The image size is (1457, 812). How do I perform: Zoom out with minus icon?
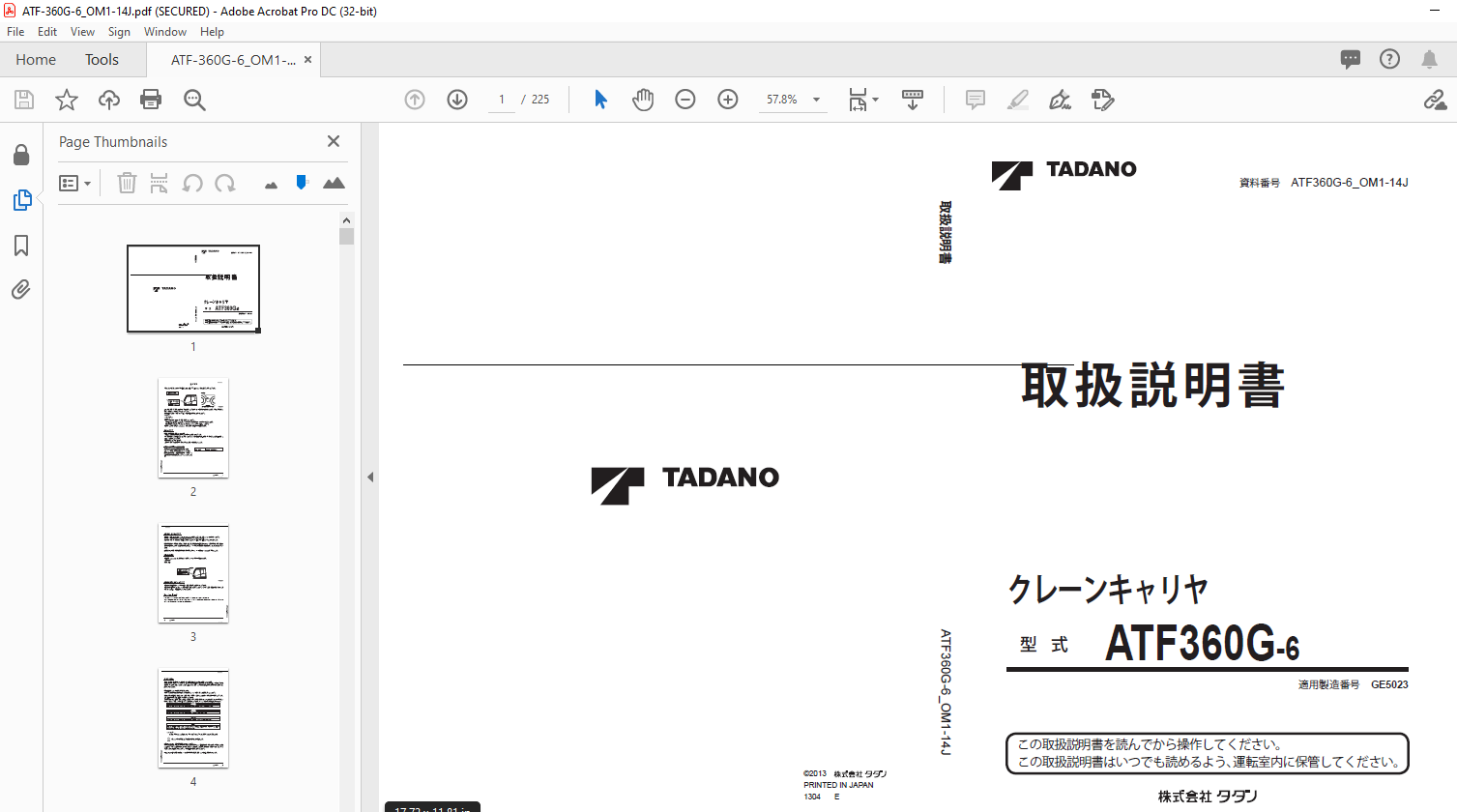[x=685, y=100]
